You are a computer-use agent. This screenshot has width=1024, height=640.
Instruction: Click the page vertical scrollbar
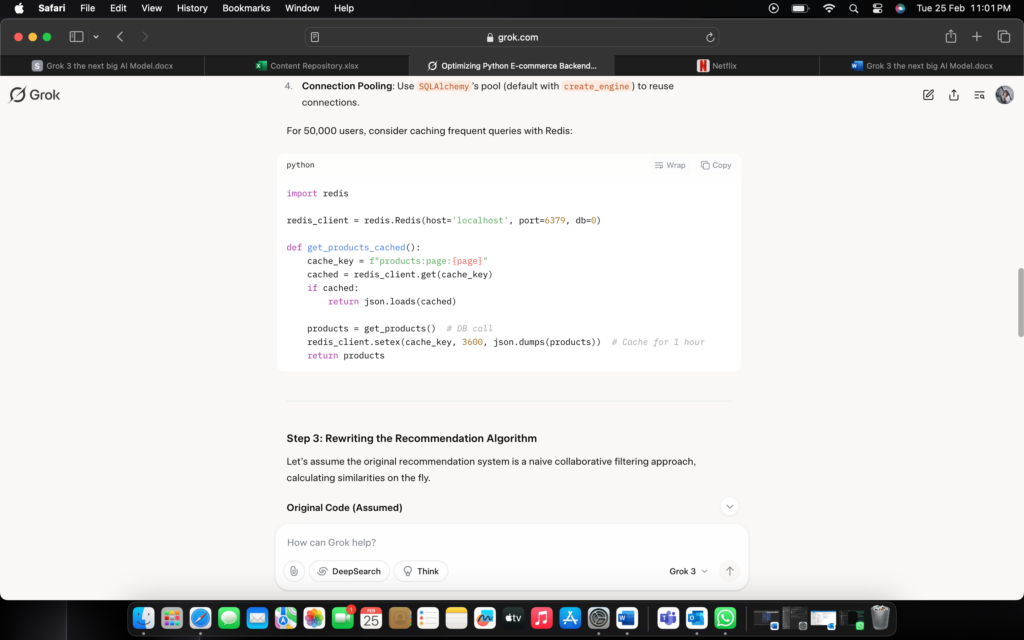1019,302
